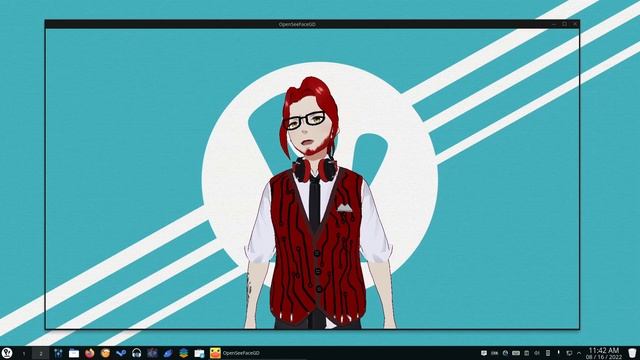The image size is (640, 360).
Task: Click the small tray icon beside the clock-shaped icon
Action: (x=494, y=353)
